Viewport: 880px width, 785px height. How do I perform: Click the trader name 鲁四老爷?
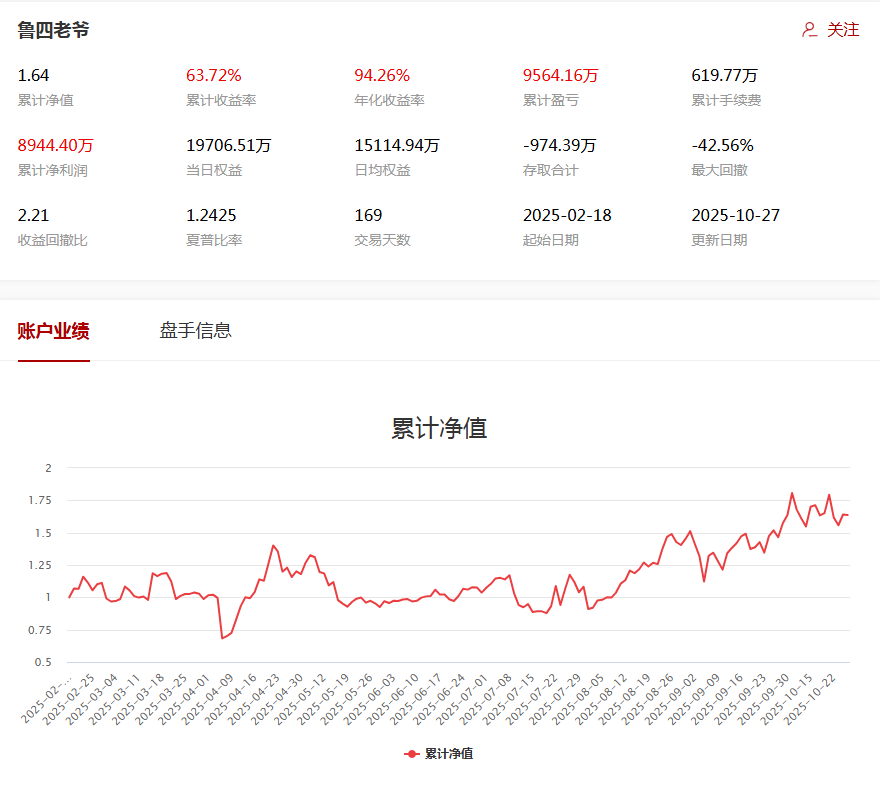coord(52,29)
